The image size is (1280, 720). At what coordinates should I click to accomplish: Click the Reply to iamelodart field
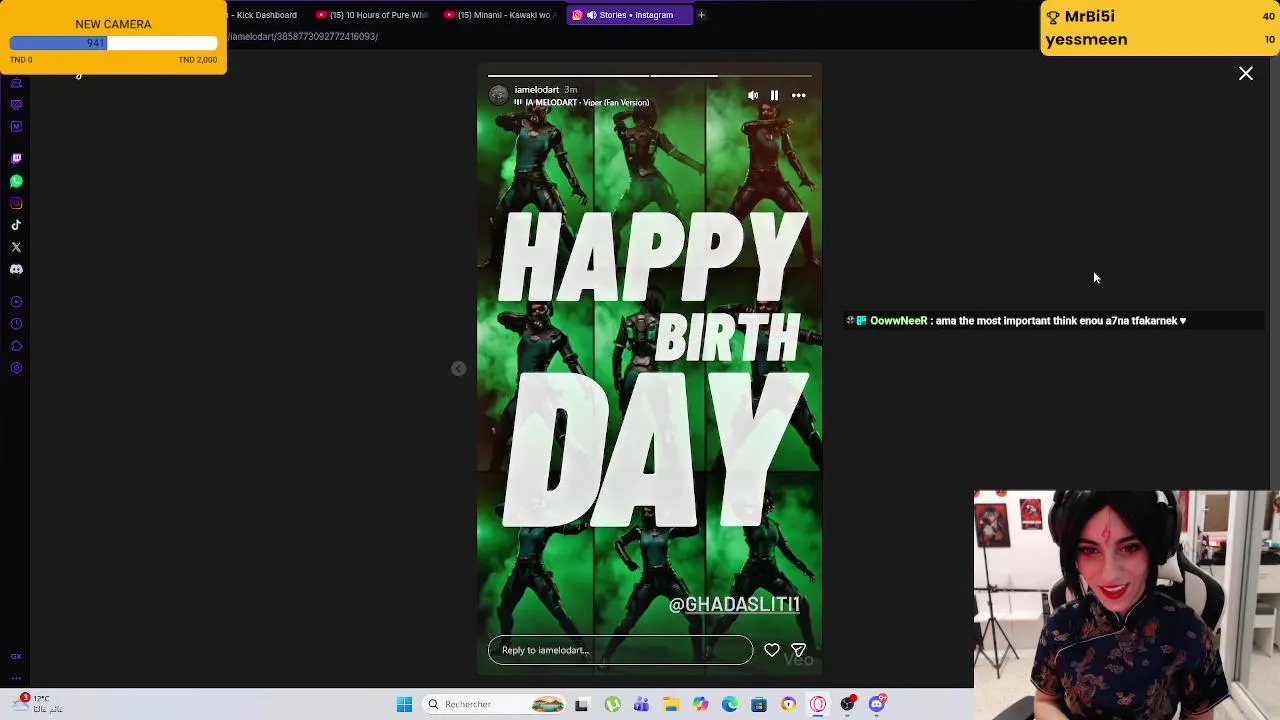coord(620,650)
